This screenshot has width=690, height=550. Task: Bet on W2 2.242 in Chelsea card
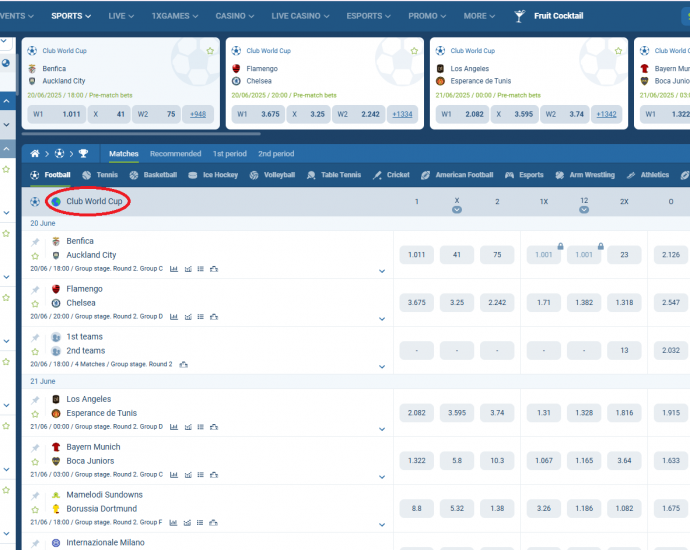coord(358,114)
